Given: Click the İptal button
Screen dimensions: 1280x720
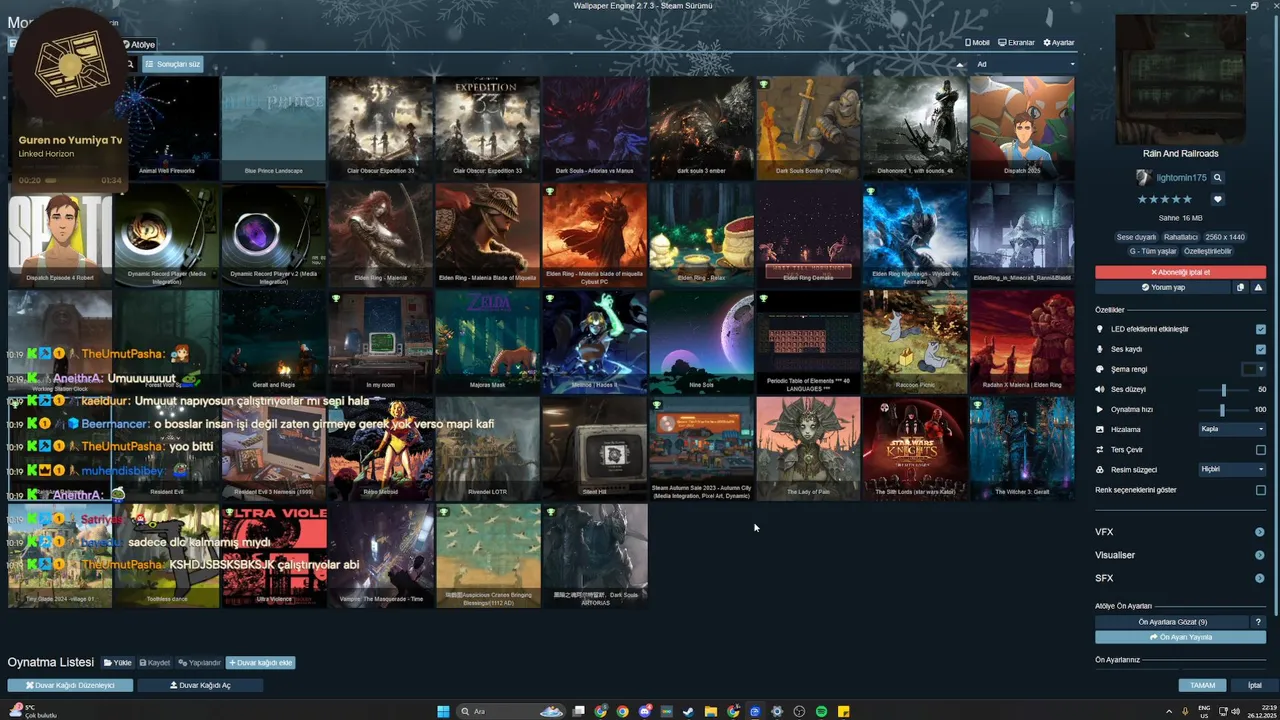Looking at the screenshot, I should coord(1254,686).
